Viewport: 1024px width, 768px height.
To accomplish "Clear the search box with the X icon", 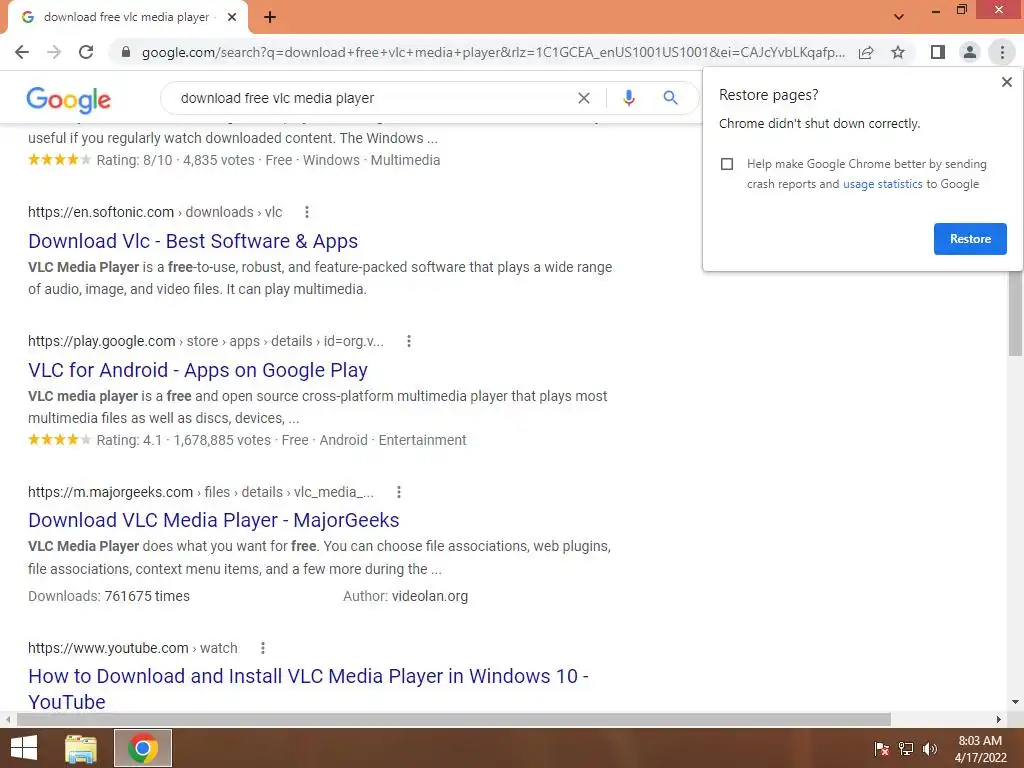I will (584, 98).
